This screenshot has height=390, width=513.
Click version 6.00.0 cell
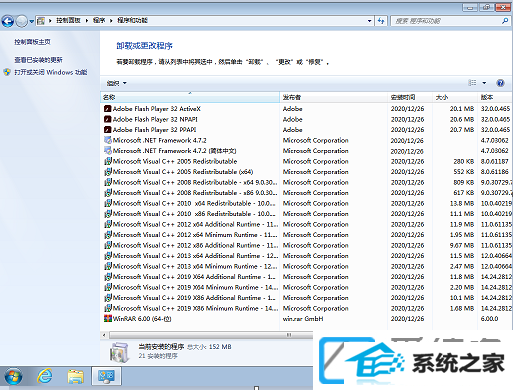coord(489,319)
